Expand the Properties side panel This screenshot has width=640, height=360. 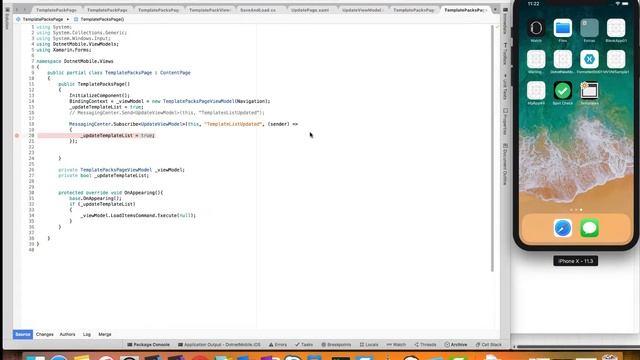click(505, 121)
